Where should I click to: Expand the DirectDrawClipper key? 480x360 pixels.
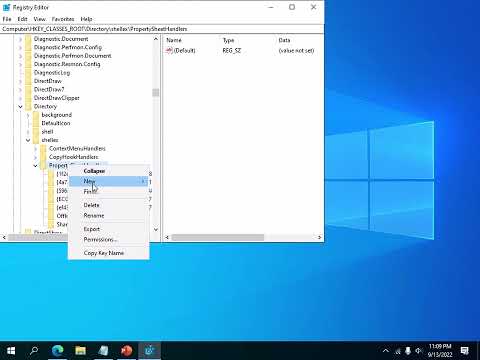pyautogui.click(x=20, y=98)
